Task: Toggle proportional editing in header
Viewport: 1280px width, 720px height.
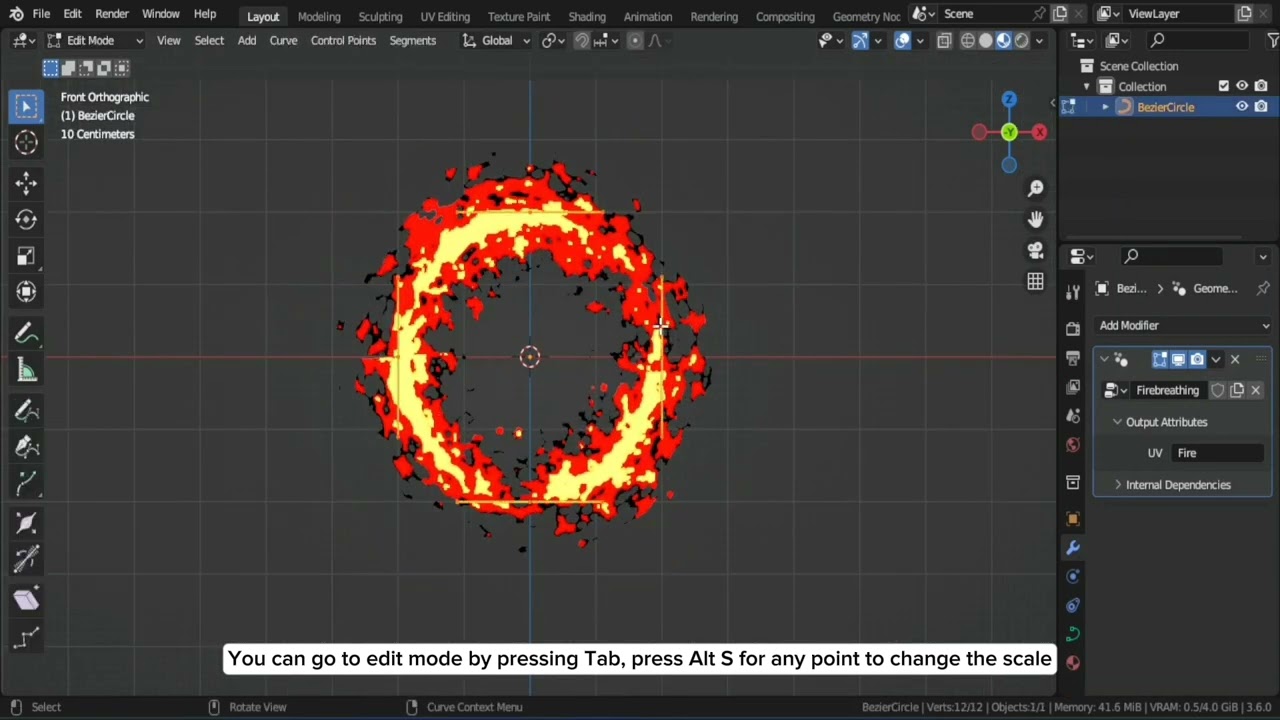Action: point(635,41)
